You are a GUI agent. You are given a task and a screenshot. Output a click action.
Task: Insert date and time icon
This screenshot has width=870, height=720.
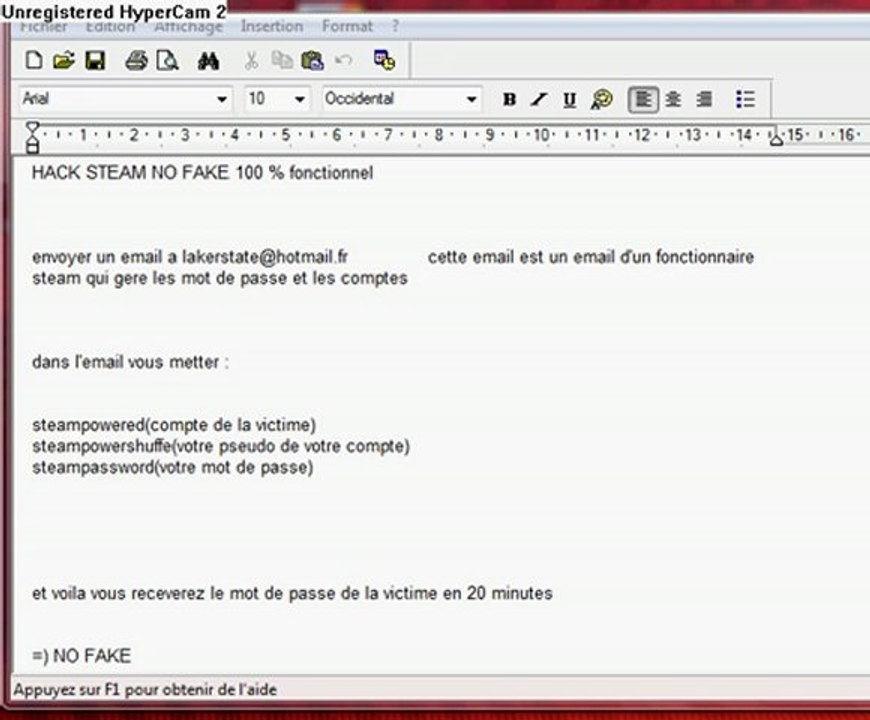click(384, 60)
